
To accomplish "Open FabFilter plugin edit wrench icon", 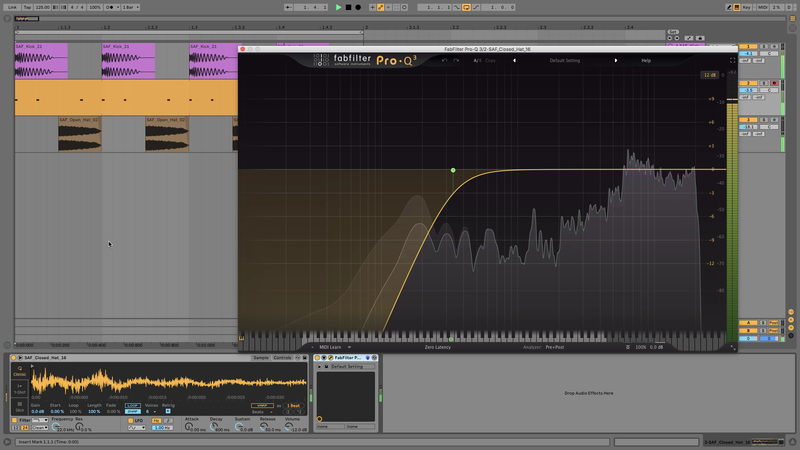I will tap(330, 358).
